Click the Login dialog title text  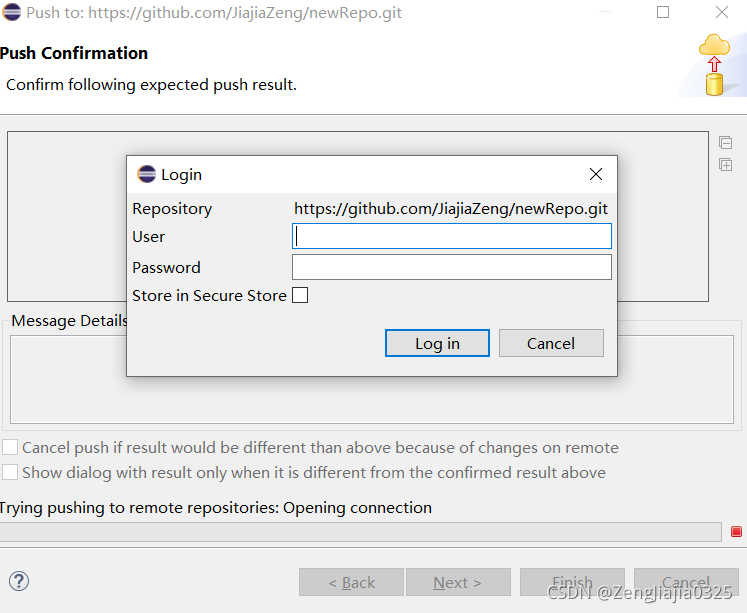[182, 175]
